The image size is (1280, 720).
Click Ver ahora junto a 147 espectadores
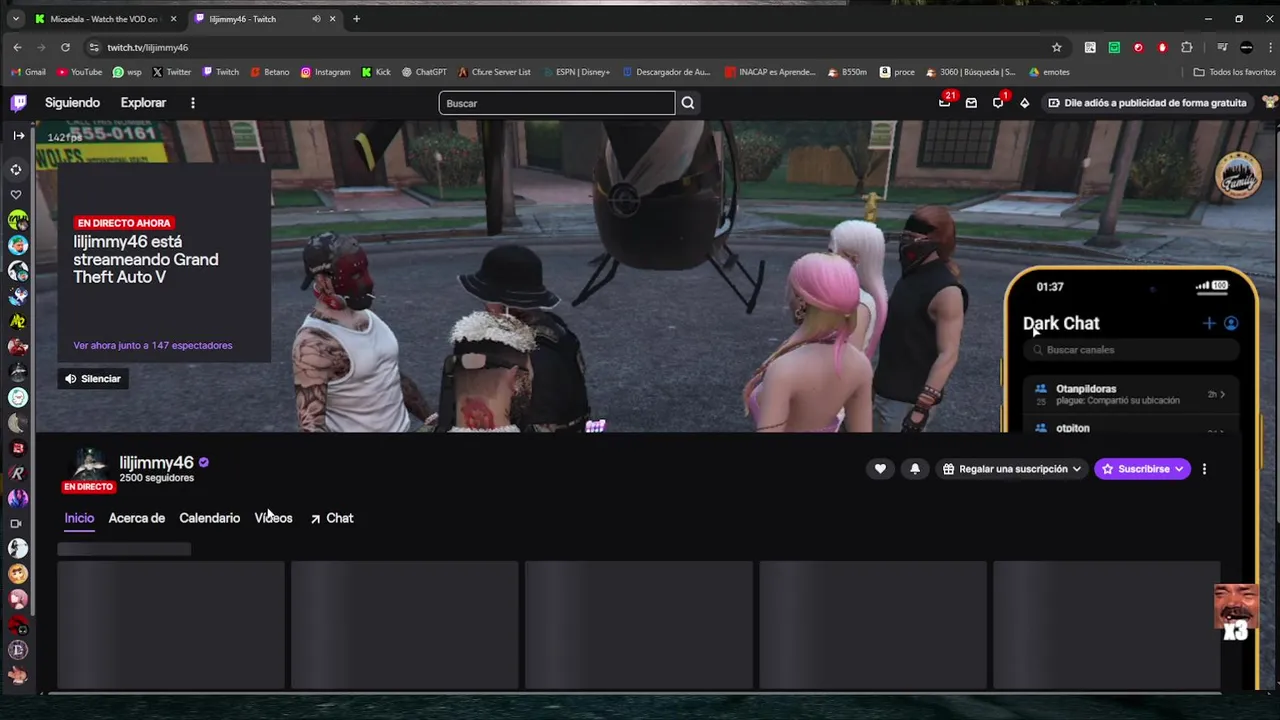pos(152,345)
